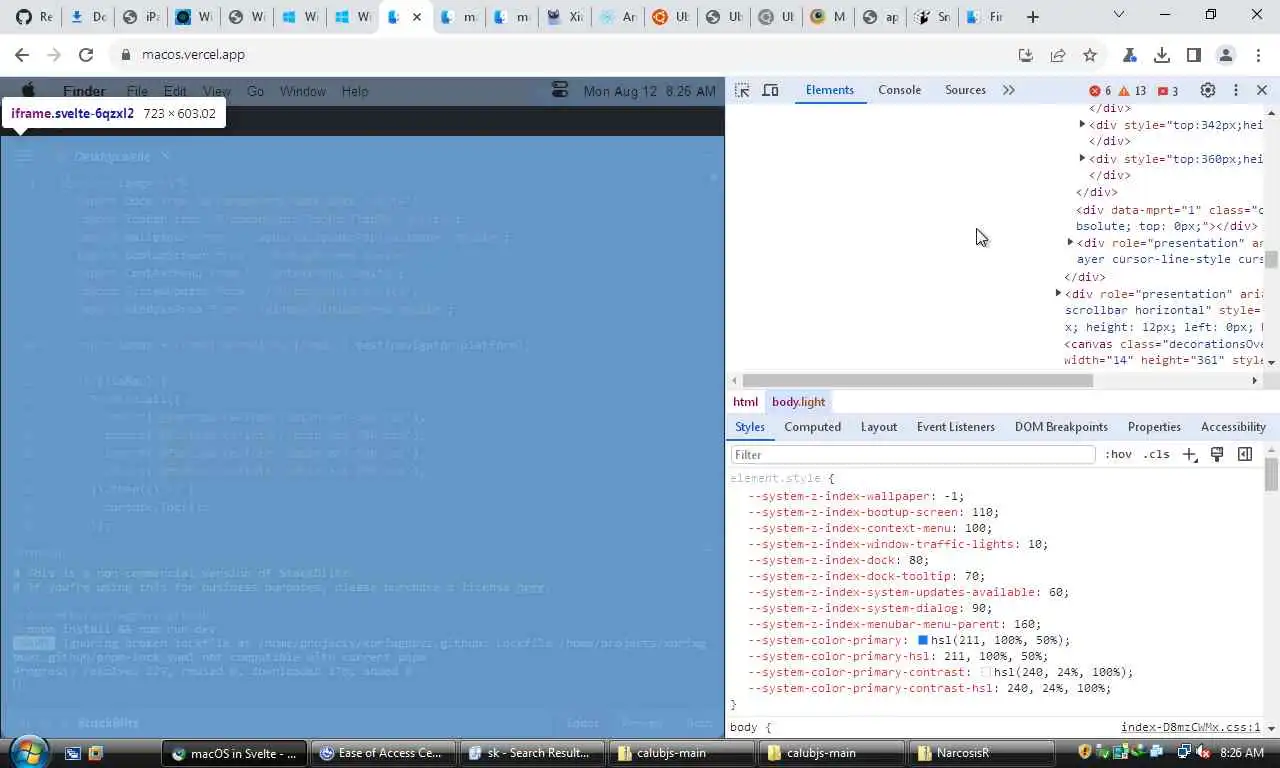Open the macOS Apple logo menu

[x=29, y=91]
